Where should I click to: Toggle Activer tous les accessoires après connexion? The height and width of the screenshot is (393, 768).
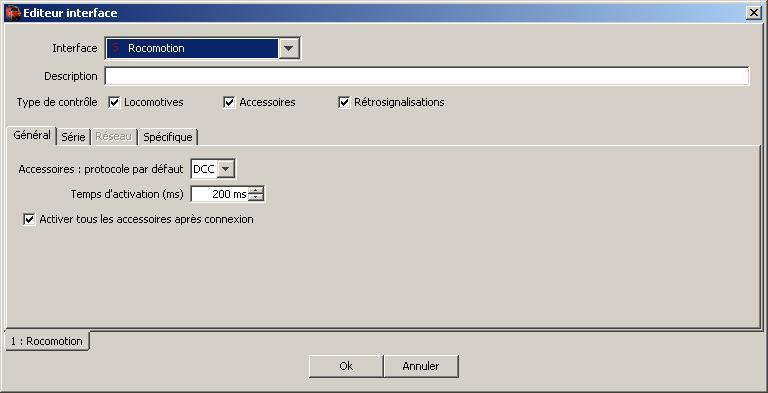click(x=29, y=219)
